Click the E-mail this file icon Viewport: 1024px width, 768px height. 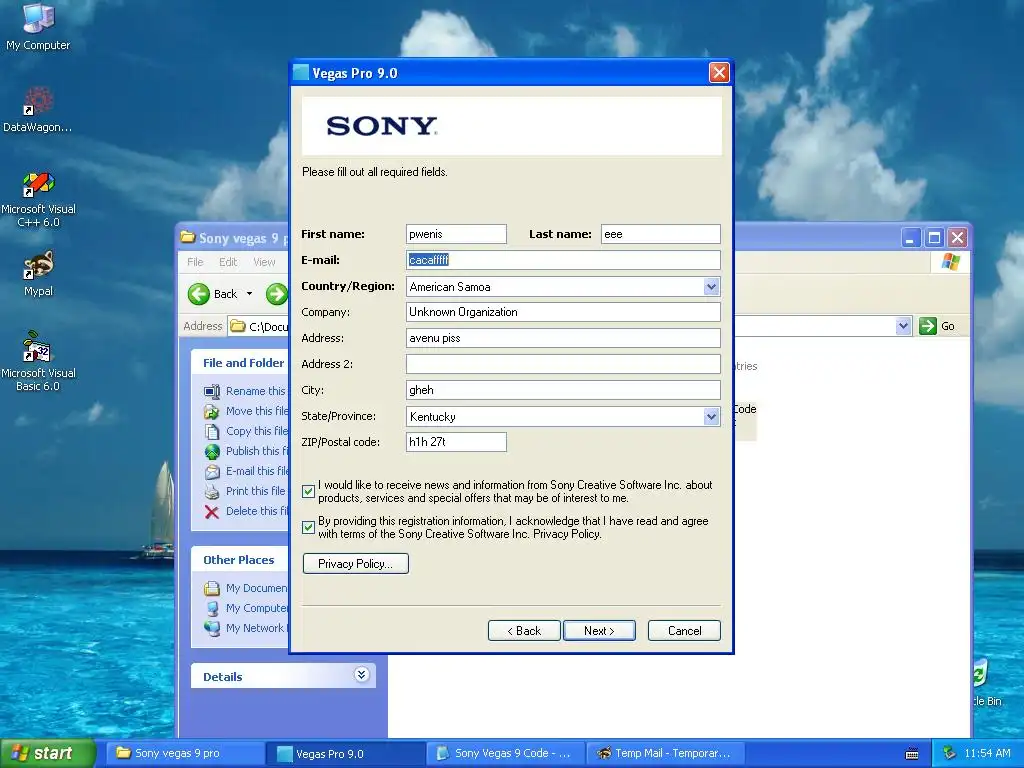tap(212, 472)
